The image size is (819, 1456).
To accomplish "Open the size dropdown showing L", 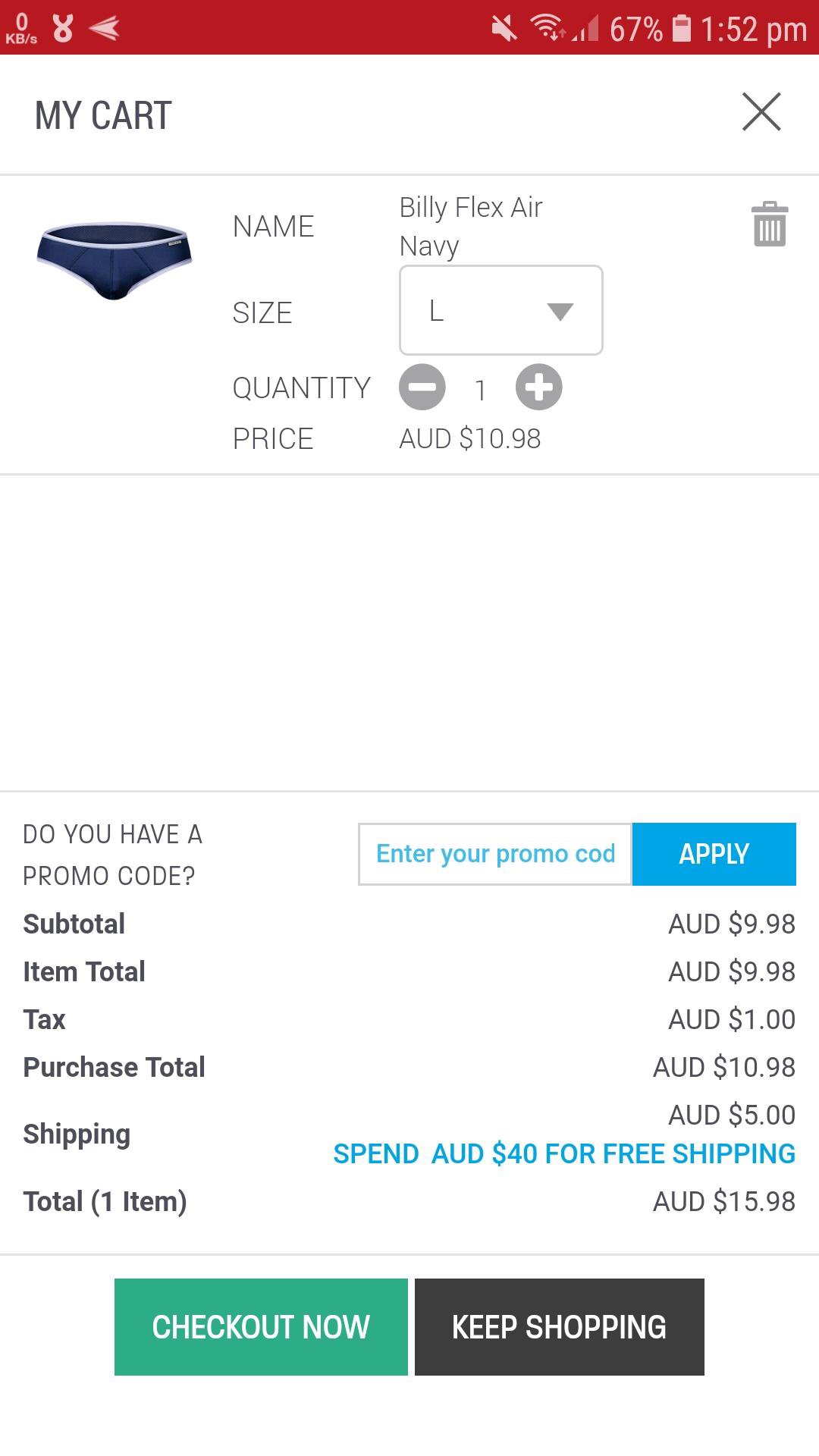I will click(500, 310).
